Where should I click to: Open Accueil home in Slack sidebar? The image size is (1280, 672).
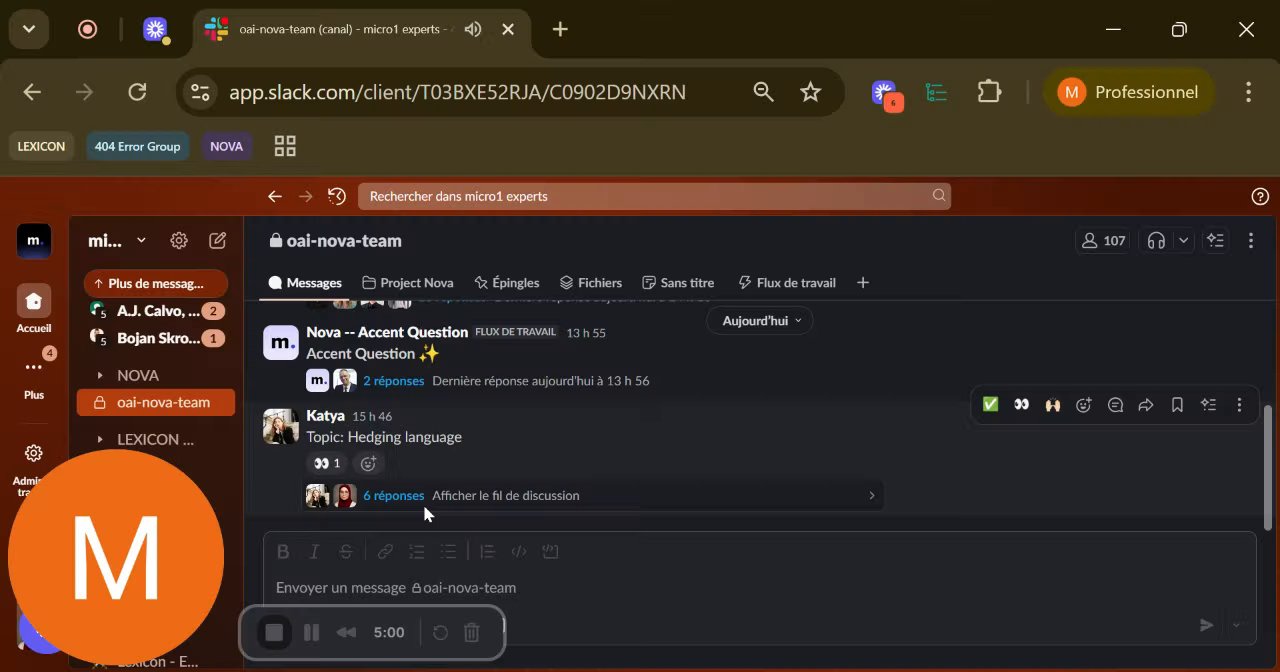point(34,309)
